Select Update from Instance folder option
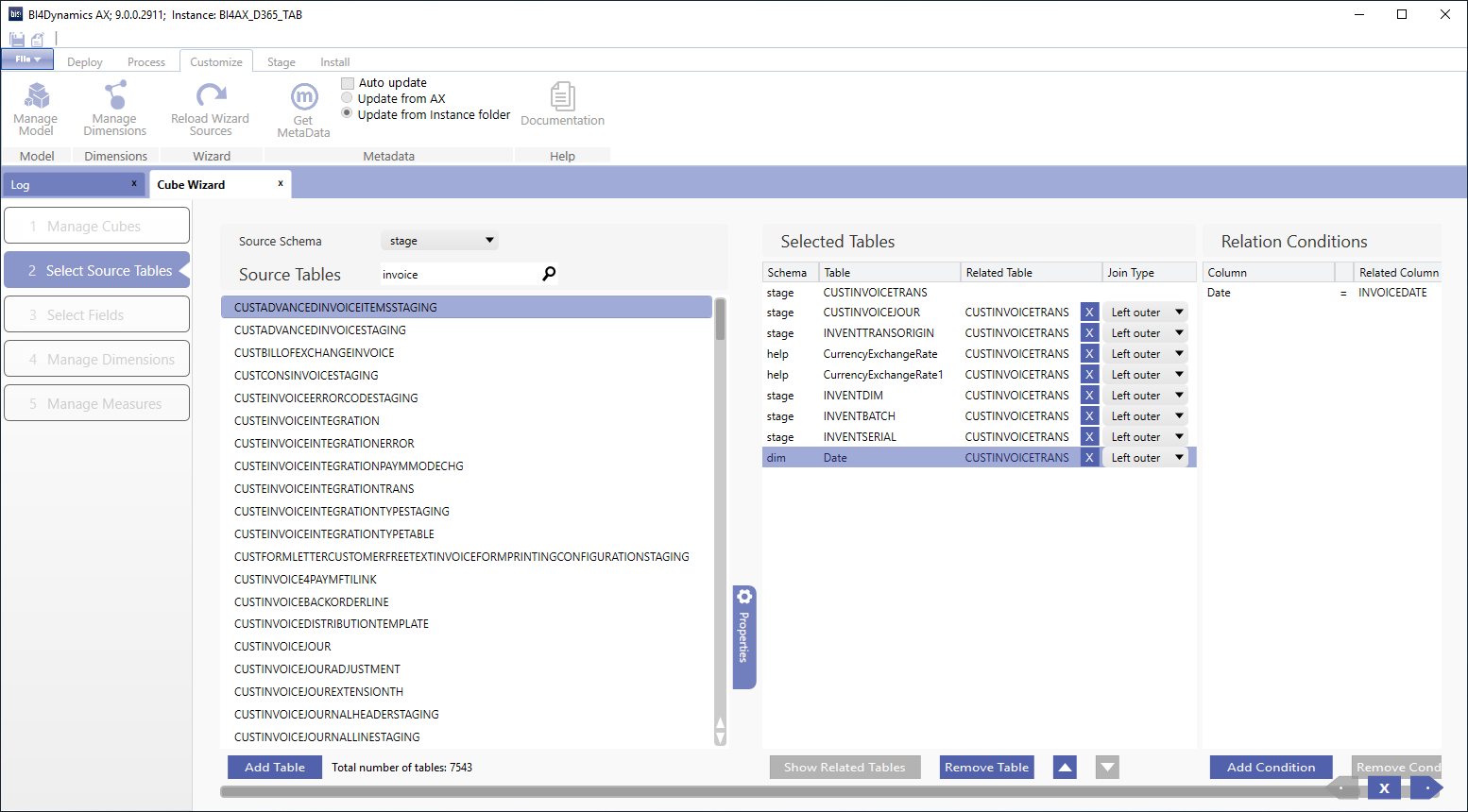The height and width of the screenshot is (812, 1468). click(x=347, y=114)
